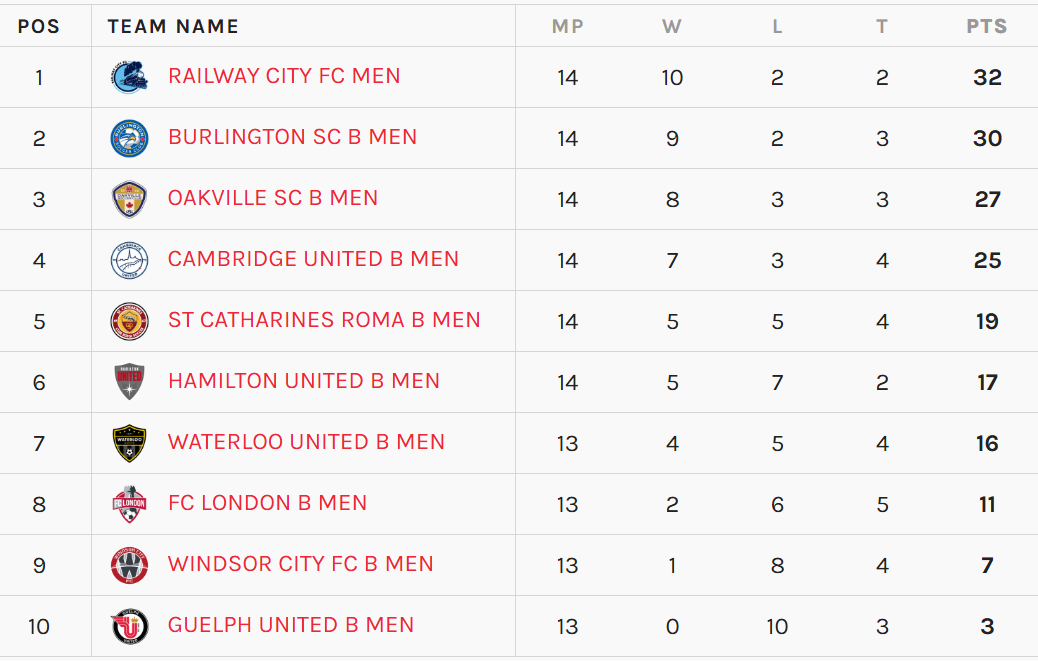The width and height of the screenshot is (1038, 661).
Task: Visit St Catharines Roma B Men page
Action: (x=324, y=320)
